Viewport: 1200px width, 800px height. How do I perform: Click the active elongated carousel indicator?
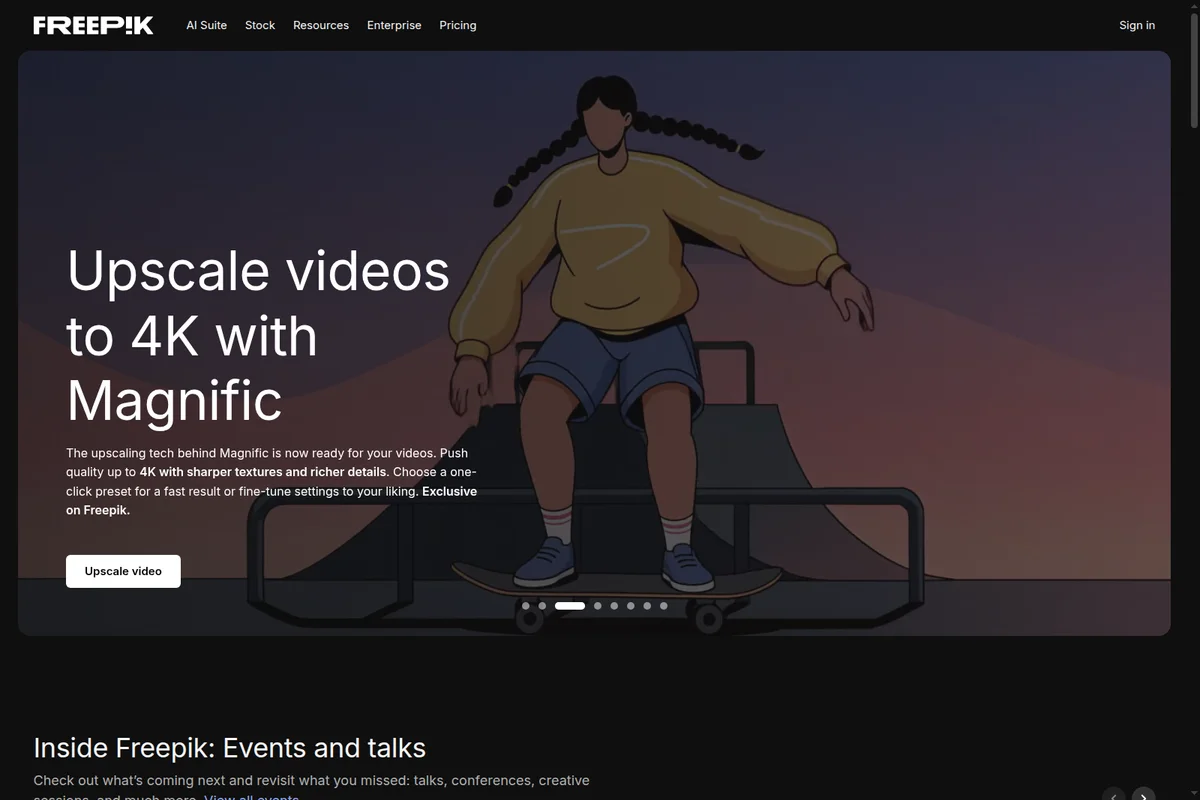pos(570,605)
